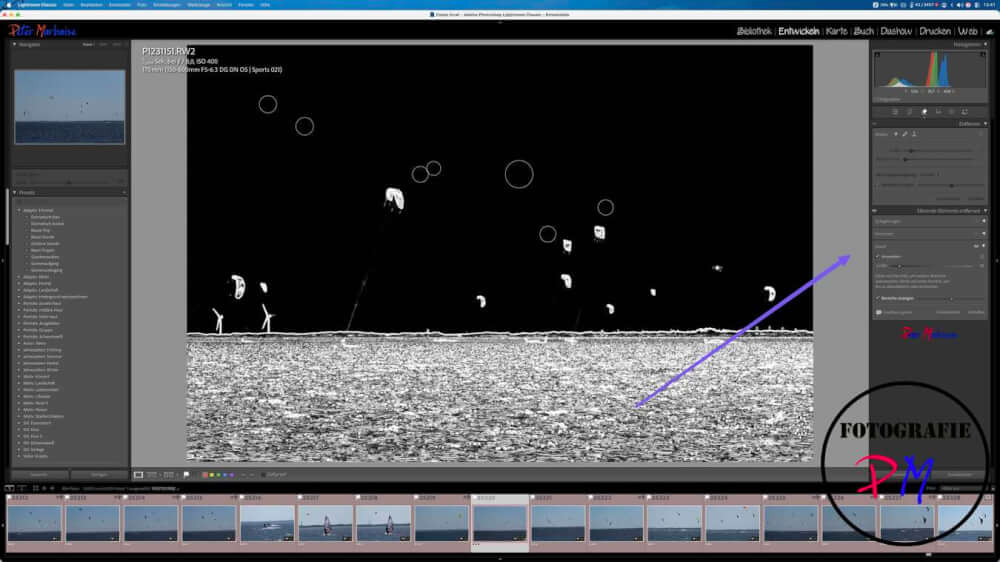
Task: Click the feedback speech bubble icon
Action: (x=879, y=313)
